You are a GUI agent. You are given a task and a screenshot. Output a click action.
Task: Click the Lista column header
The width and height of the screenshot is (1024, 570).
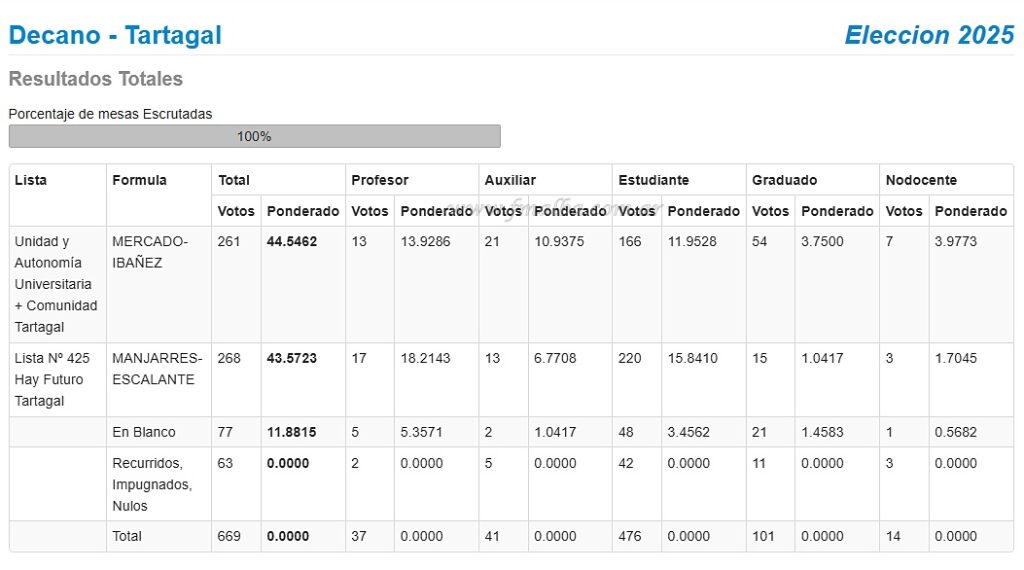[31, 180]
